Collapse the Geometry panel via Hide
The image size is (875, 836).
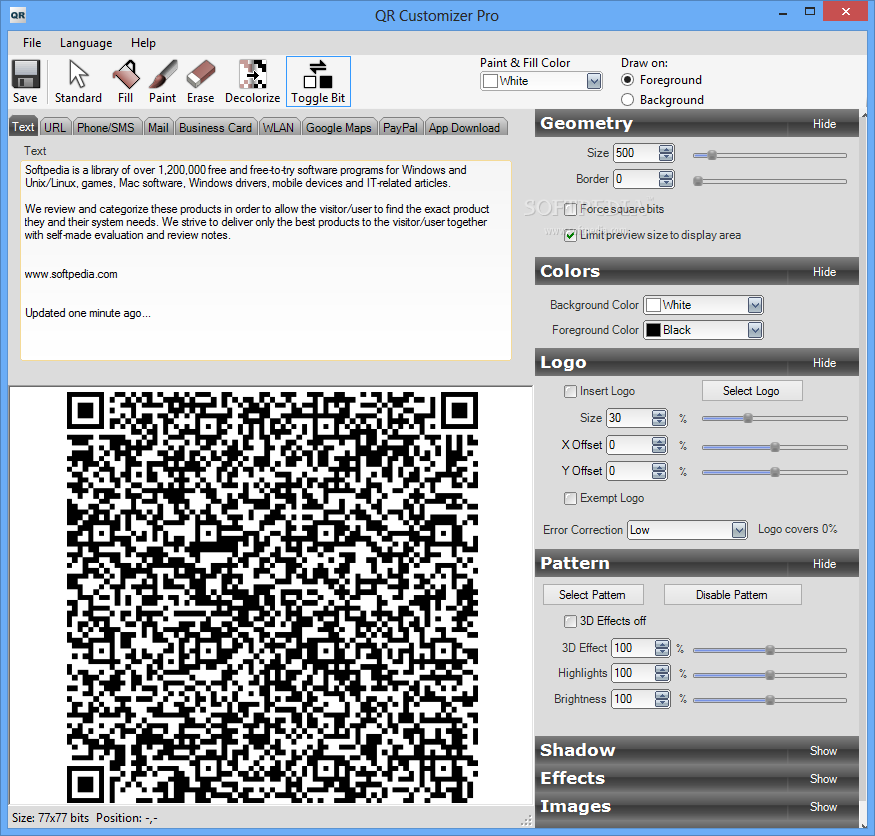pyautogui.click(x=824, y=124)
